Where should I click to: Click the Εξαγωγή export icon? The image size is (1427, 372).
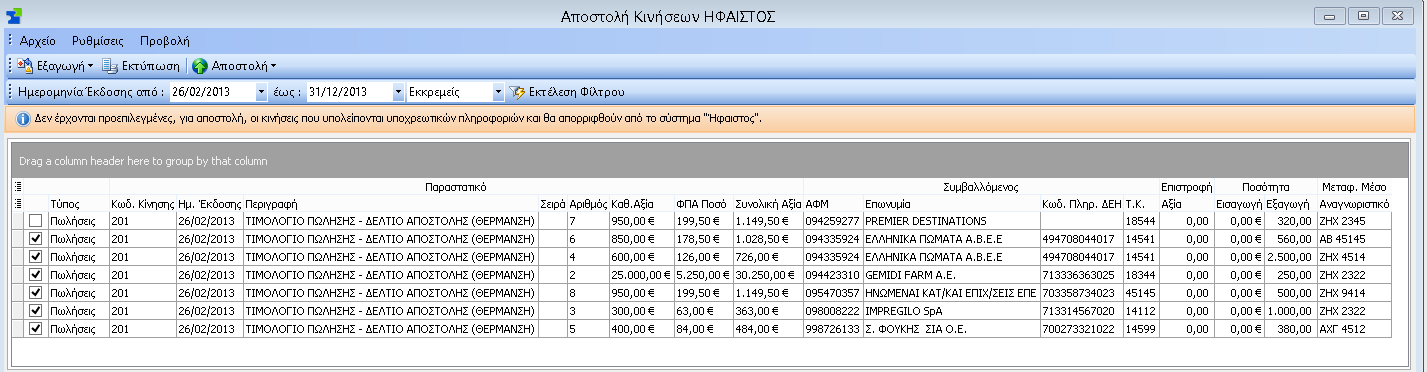point(25,66)
